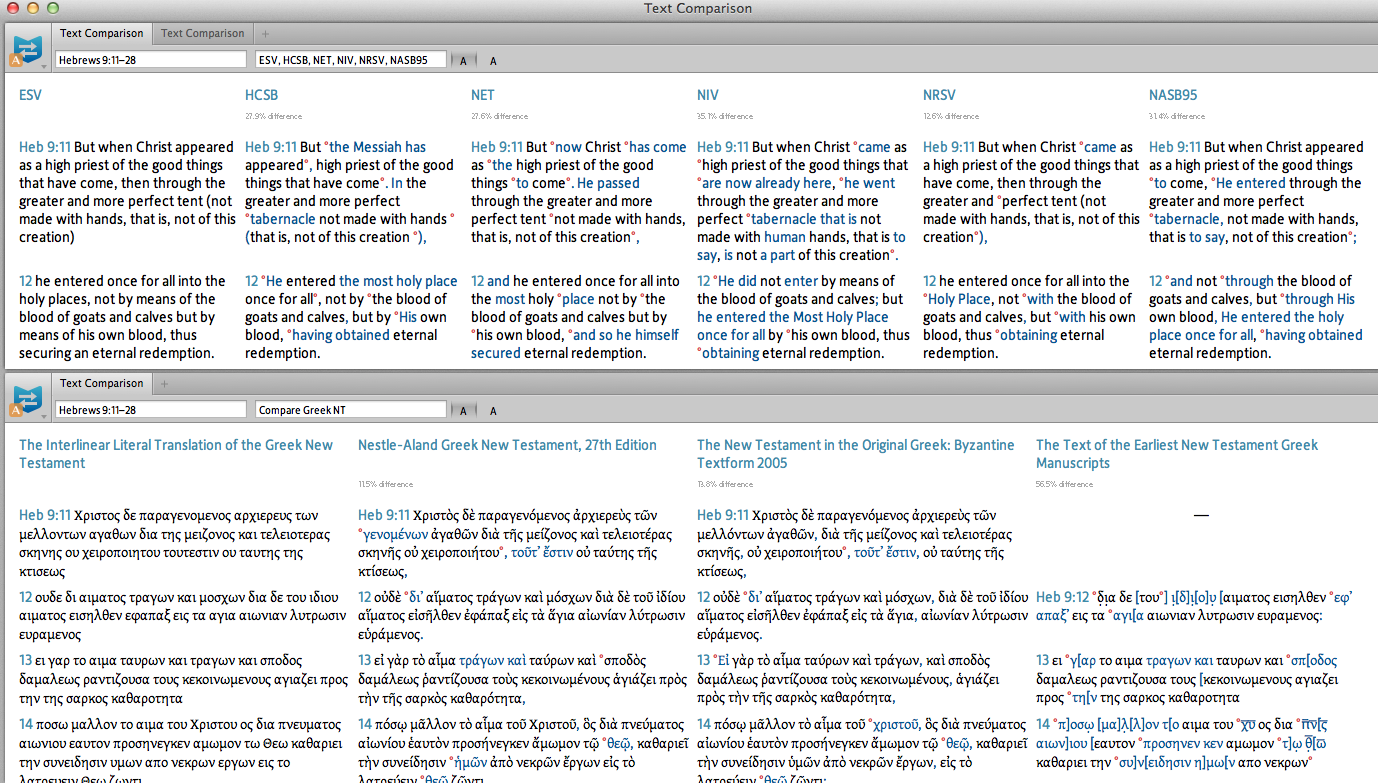
Task: Click the Text Comparison panel icon in the lower panel
Action: pyautogui.click(x=26, y=399)
